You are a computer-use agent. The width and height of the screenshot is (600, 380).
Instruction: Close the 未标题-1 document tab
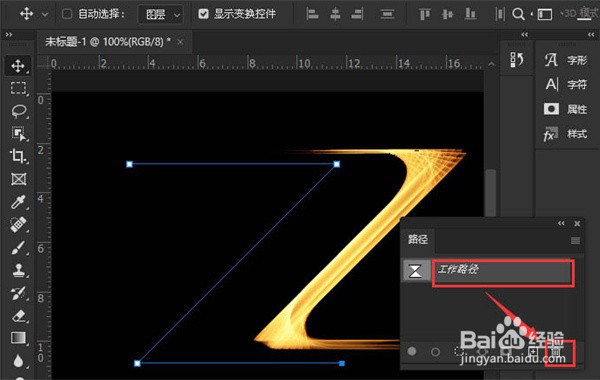[x=180, y=42]
